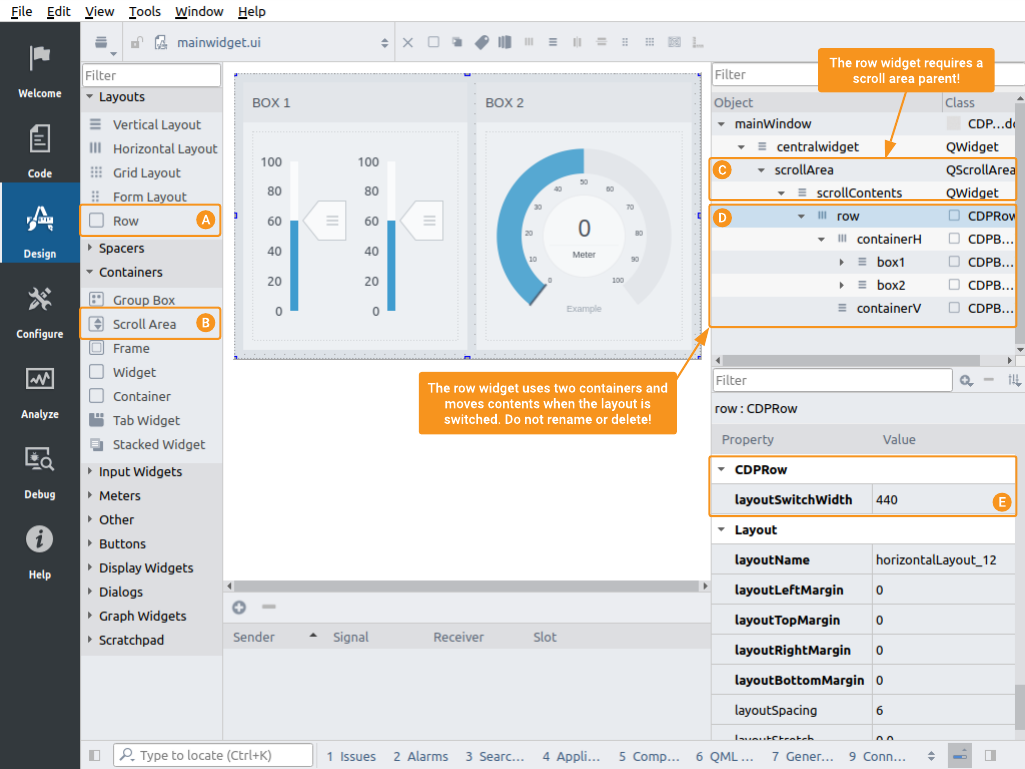Expand the Spacers category
Viewport: 1025px width, 769px height.
coord(121,248)
